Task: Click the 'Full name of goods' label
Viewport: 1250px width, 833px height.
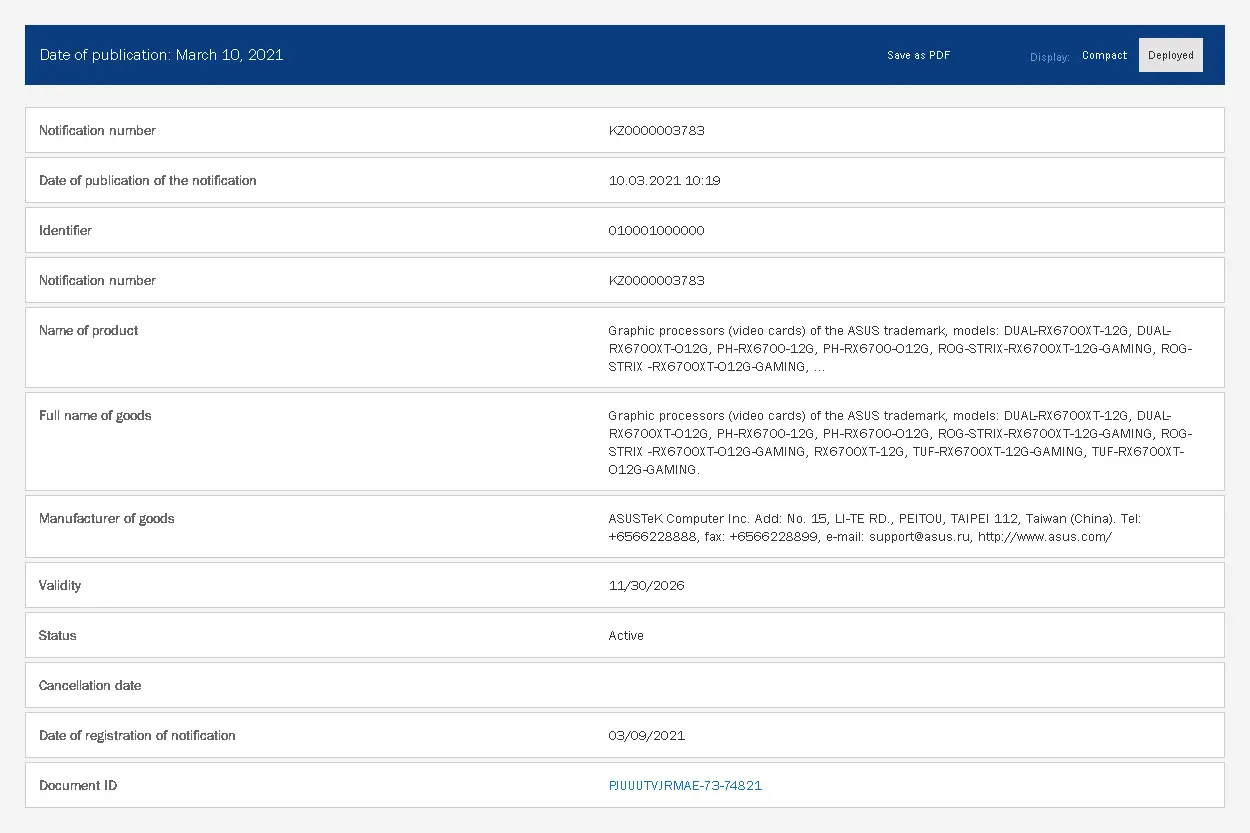Action: [95, 415]
